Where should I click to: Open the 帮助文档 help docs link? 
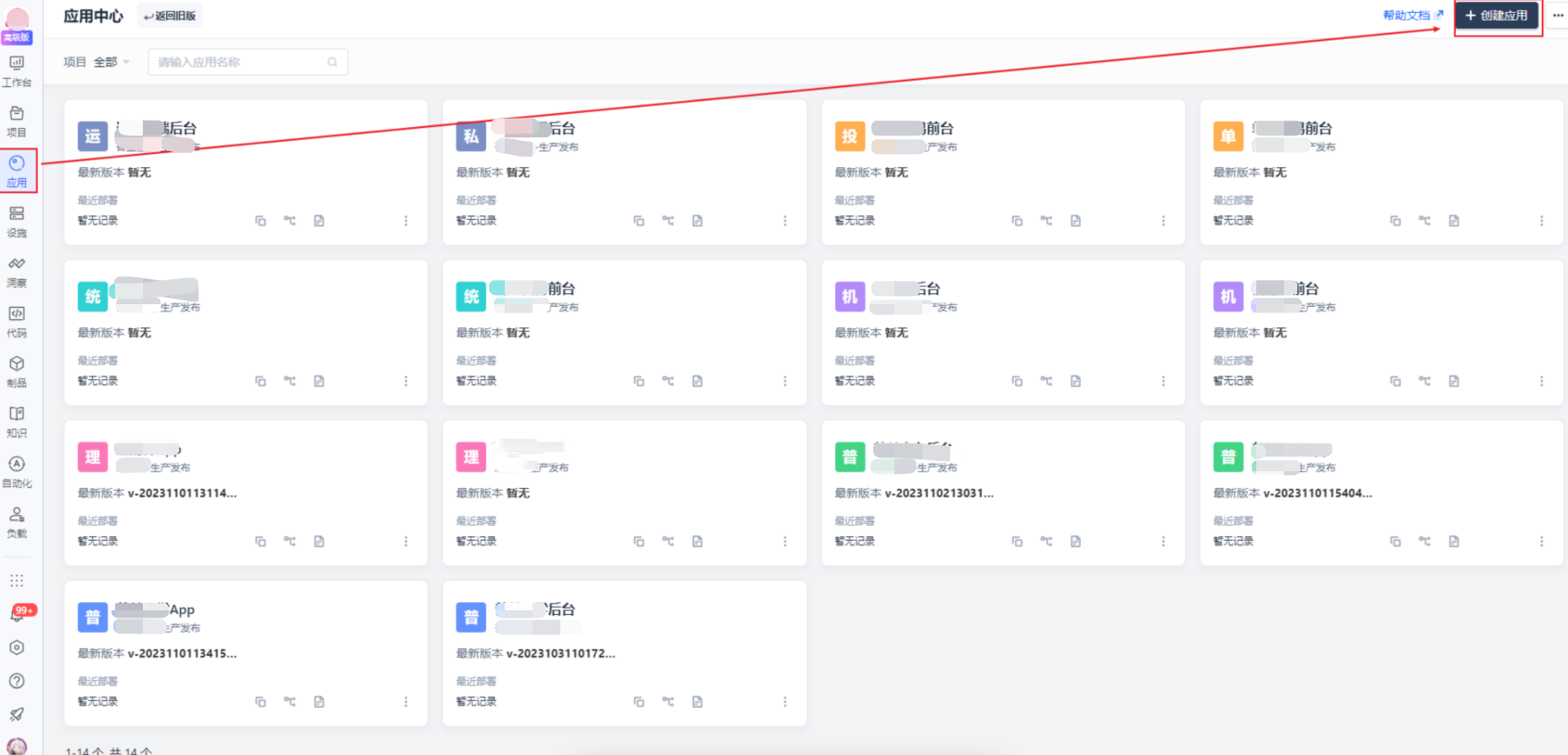pos(1413,16)
